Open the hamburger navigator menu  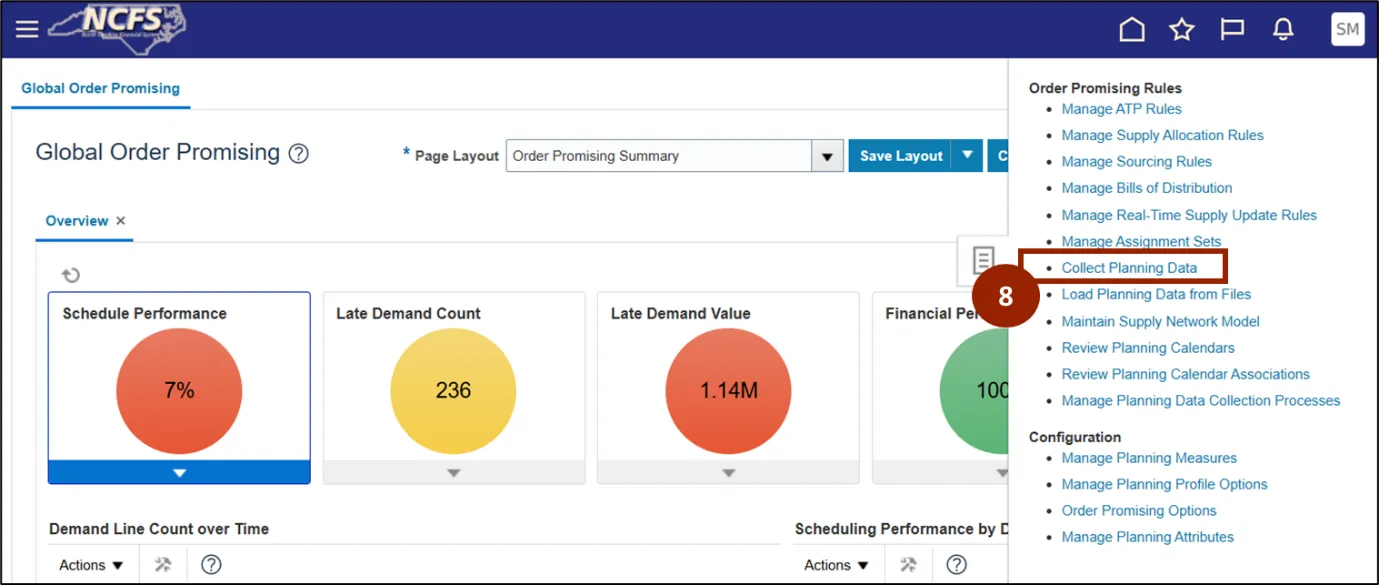[x=27, y=29]
